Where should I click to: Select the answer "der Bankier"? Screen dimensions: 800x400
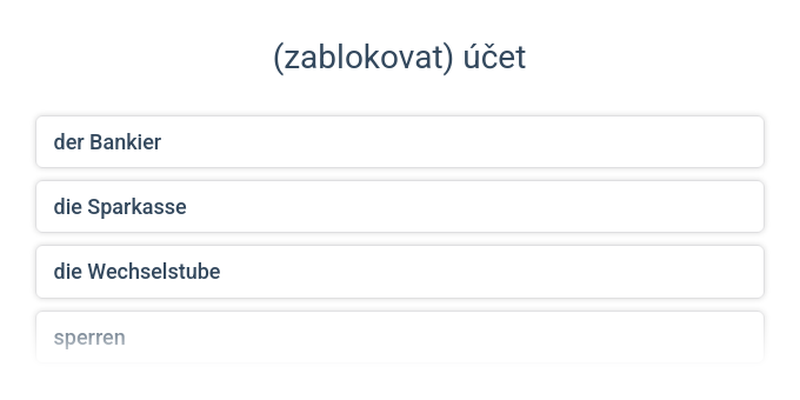[400, 142]
